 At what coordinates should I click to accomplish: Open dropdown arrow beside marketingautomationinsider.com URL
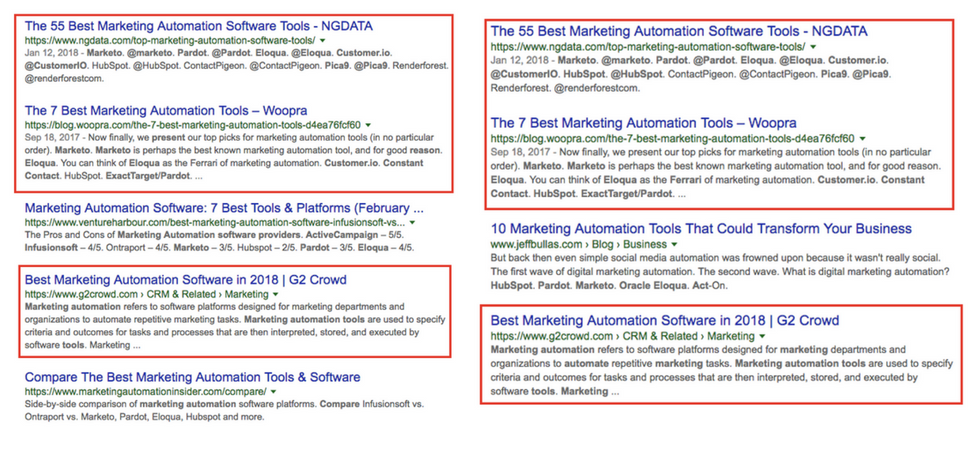pos(273,392)
